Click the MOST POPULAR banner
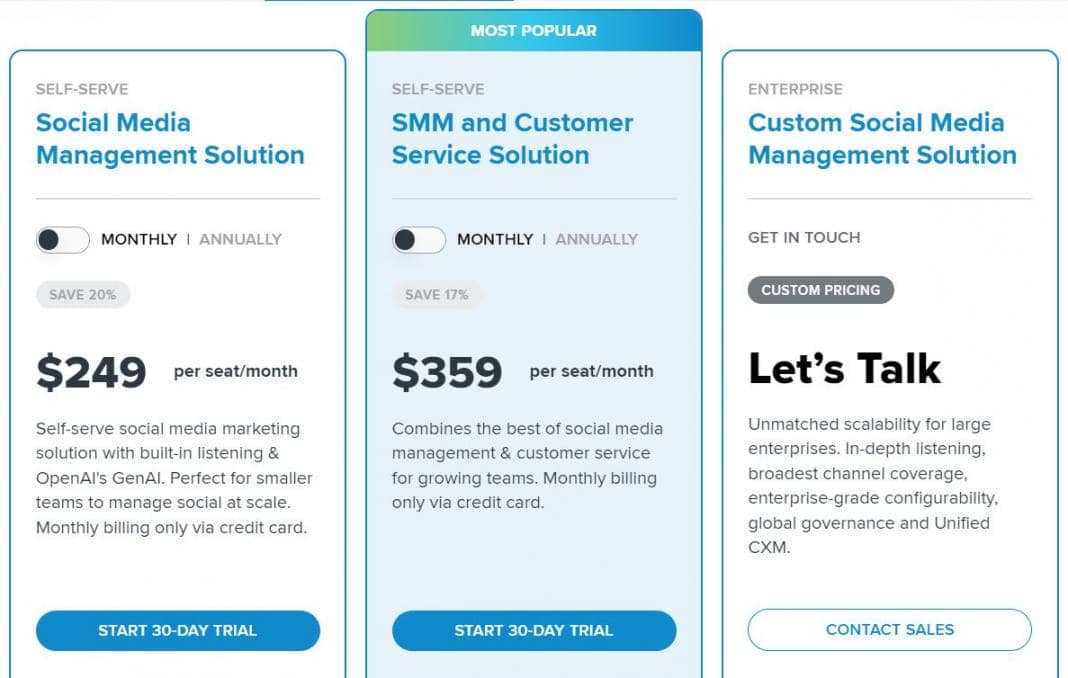 coord(534,31)
